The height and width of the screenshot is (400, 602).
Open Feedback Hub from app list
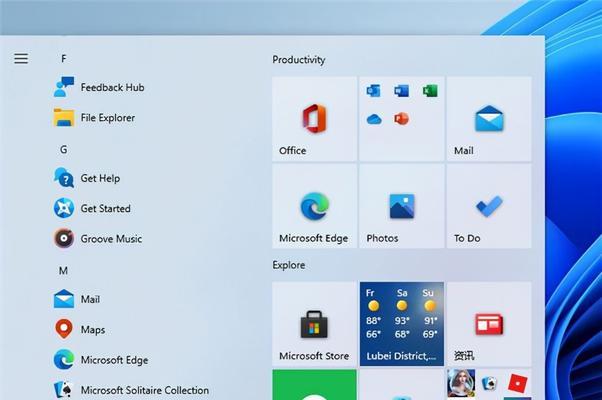(99, 87)
